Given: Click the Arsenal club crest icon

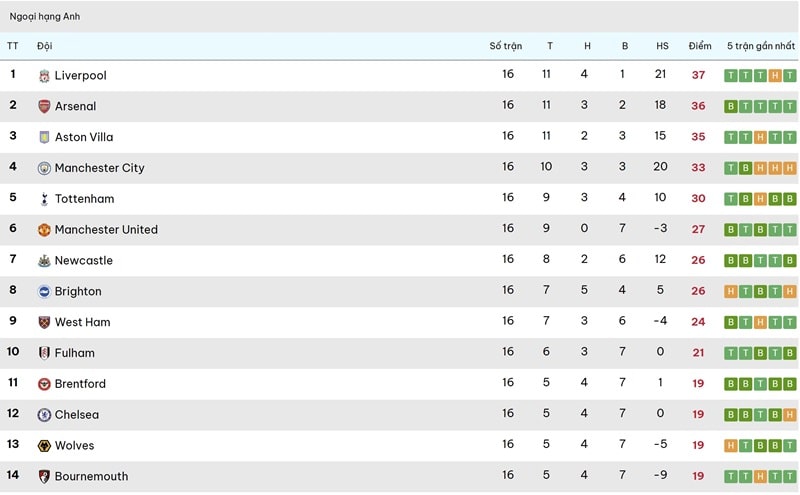Looking at the screenshot, I should tap(44, 106).
